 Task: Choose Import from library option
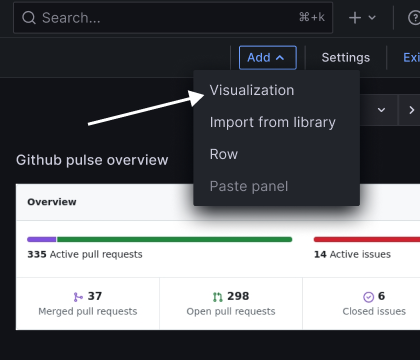[272, 122]
